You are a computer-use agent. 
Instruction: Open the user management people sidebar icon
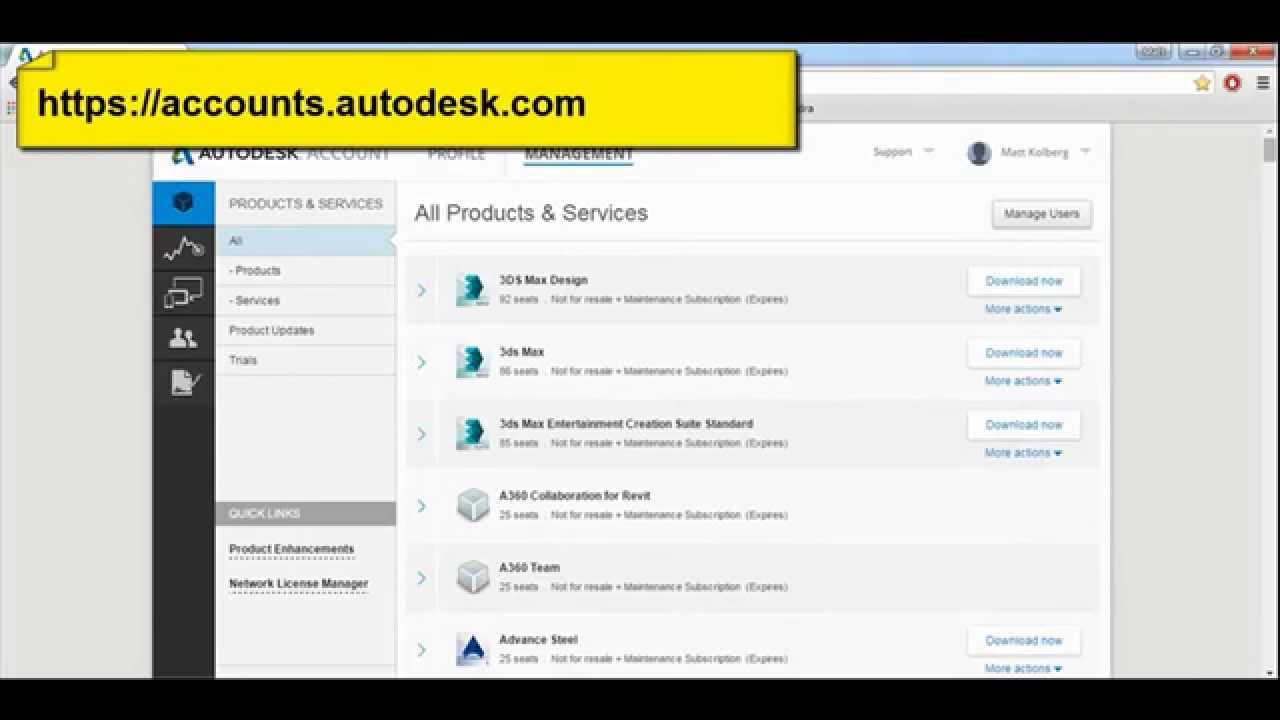(183, 338)
